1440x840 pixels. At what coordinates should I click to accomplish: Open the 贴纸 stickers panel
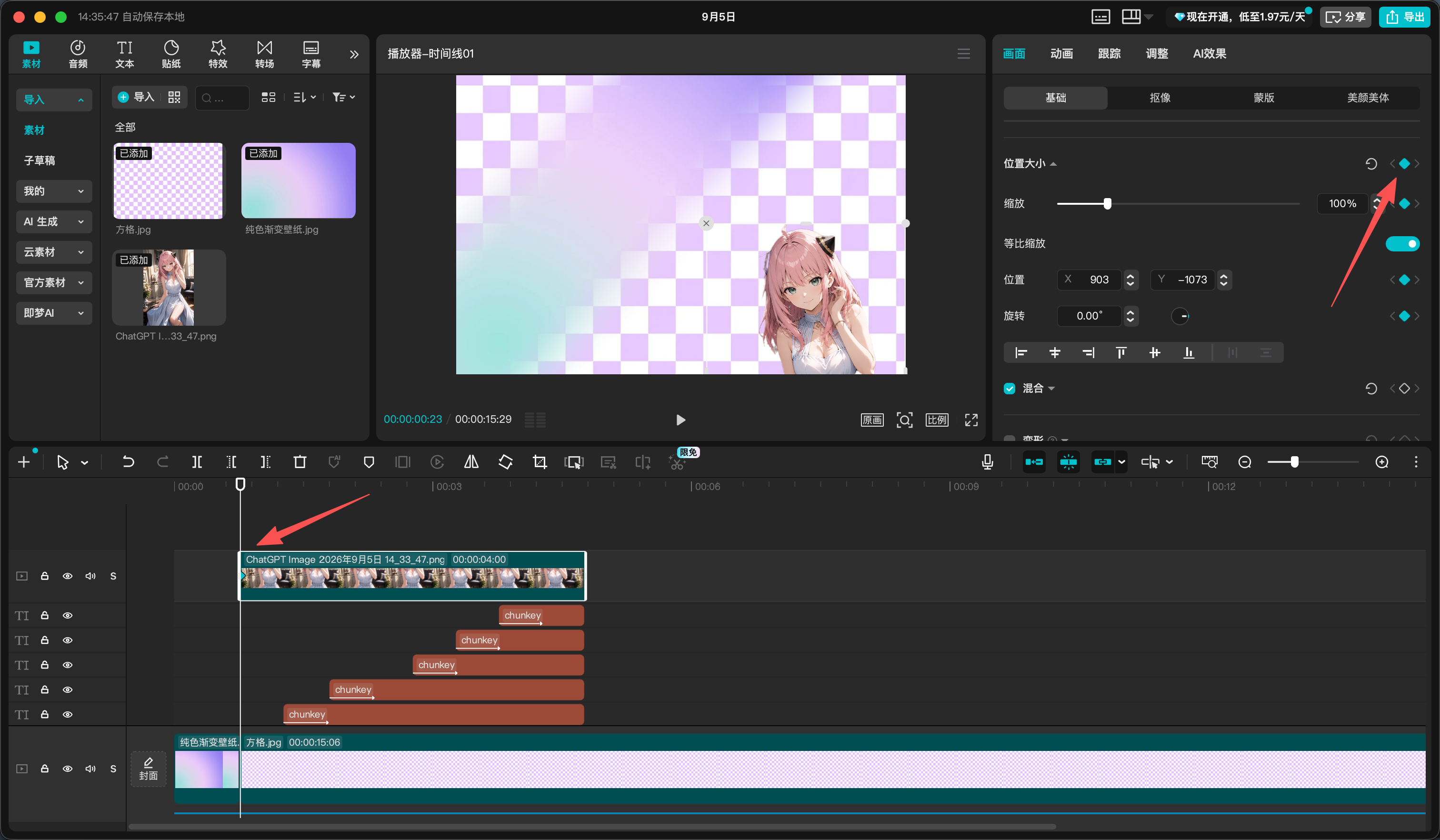click(x=171, y=54)
